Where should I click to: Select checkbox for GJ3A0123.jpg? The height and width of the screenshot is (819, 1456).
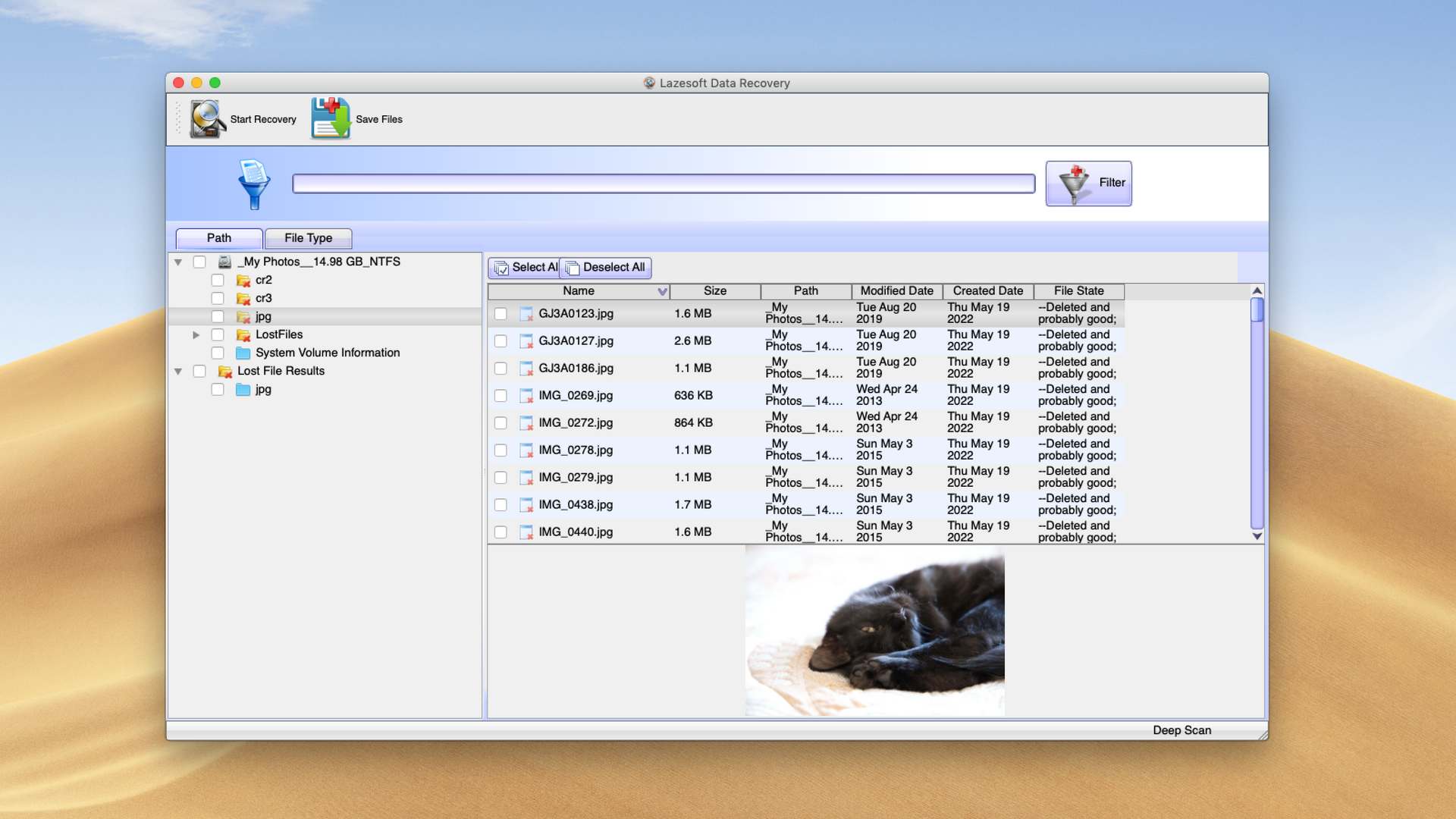click(500, 314)
